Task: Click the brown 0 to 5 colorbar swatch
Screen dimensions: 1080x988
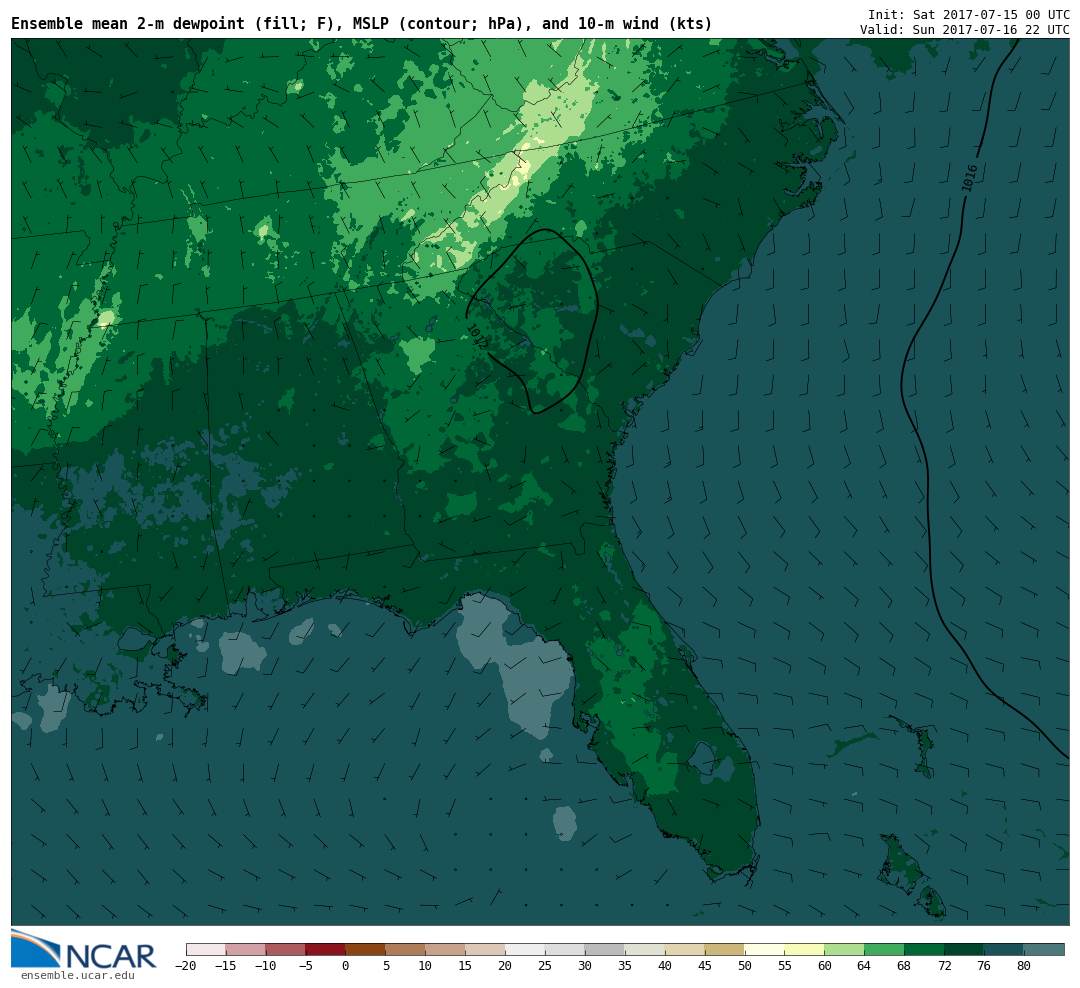Action: [x=365, y=949]
